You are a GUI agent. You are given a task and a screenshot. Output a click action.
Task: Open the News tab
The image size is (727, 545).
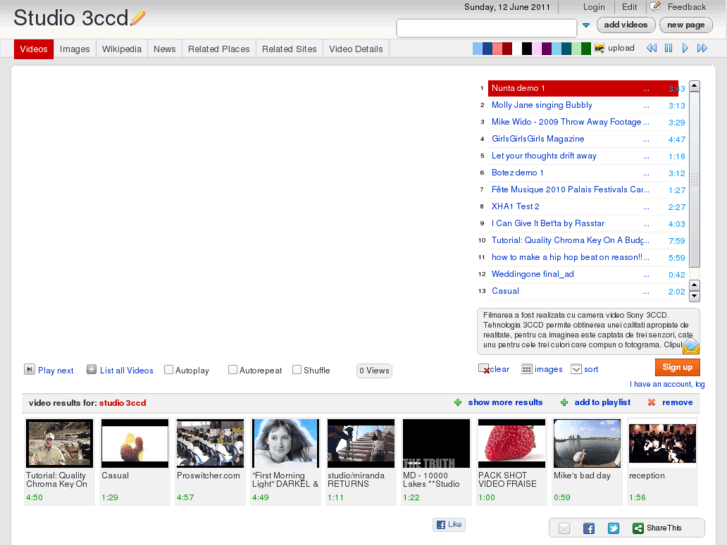point(165,49)
